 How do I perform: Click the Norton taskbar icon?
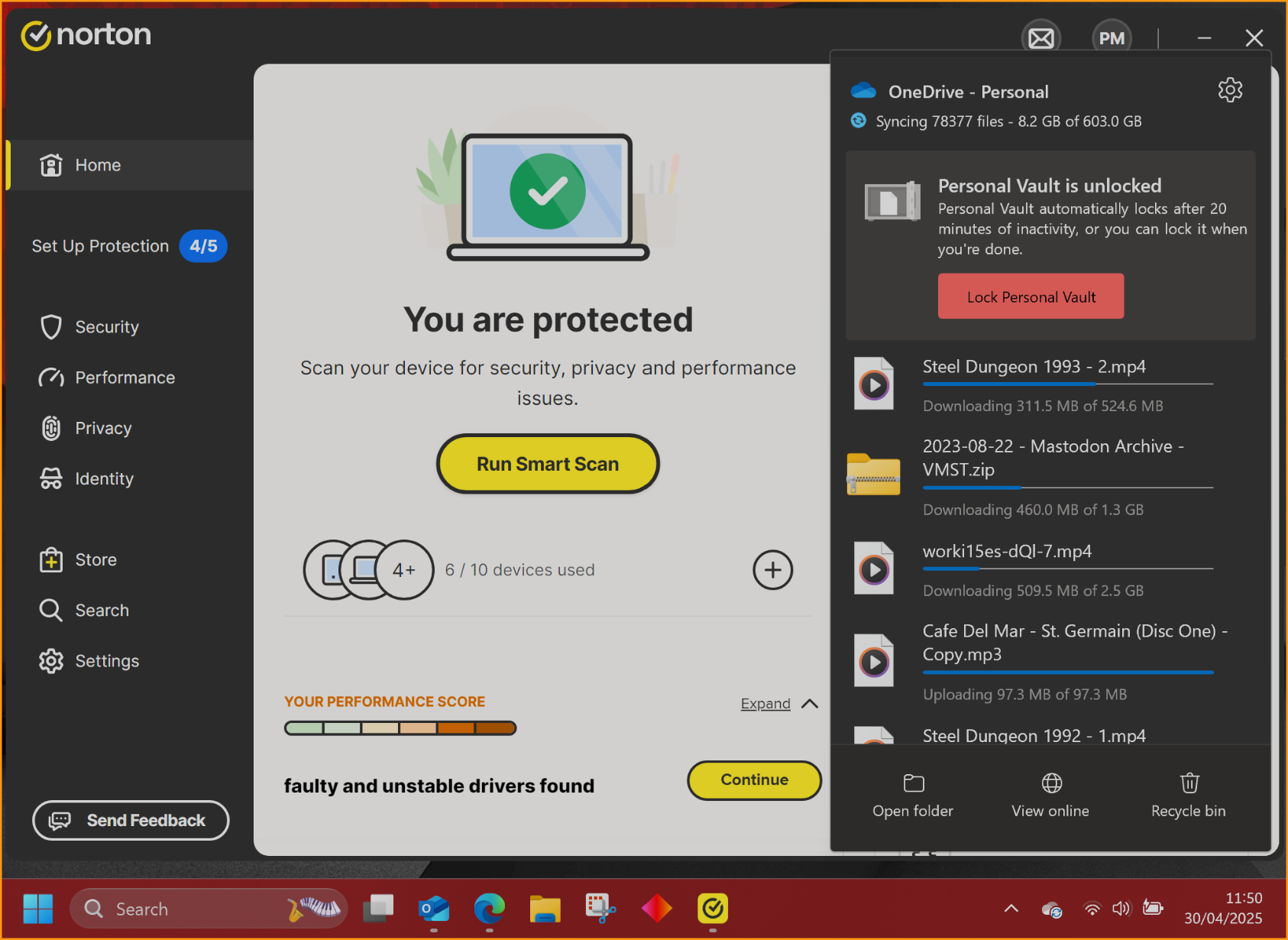713,909
